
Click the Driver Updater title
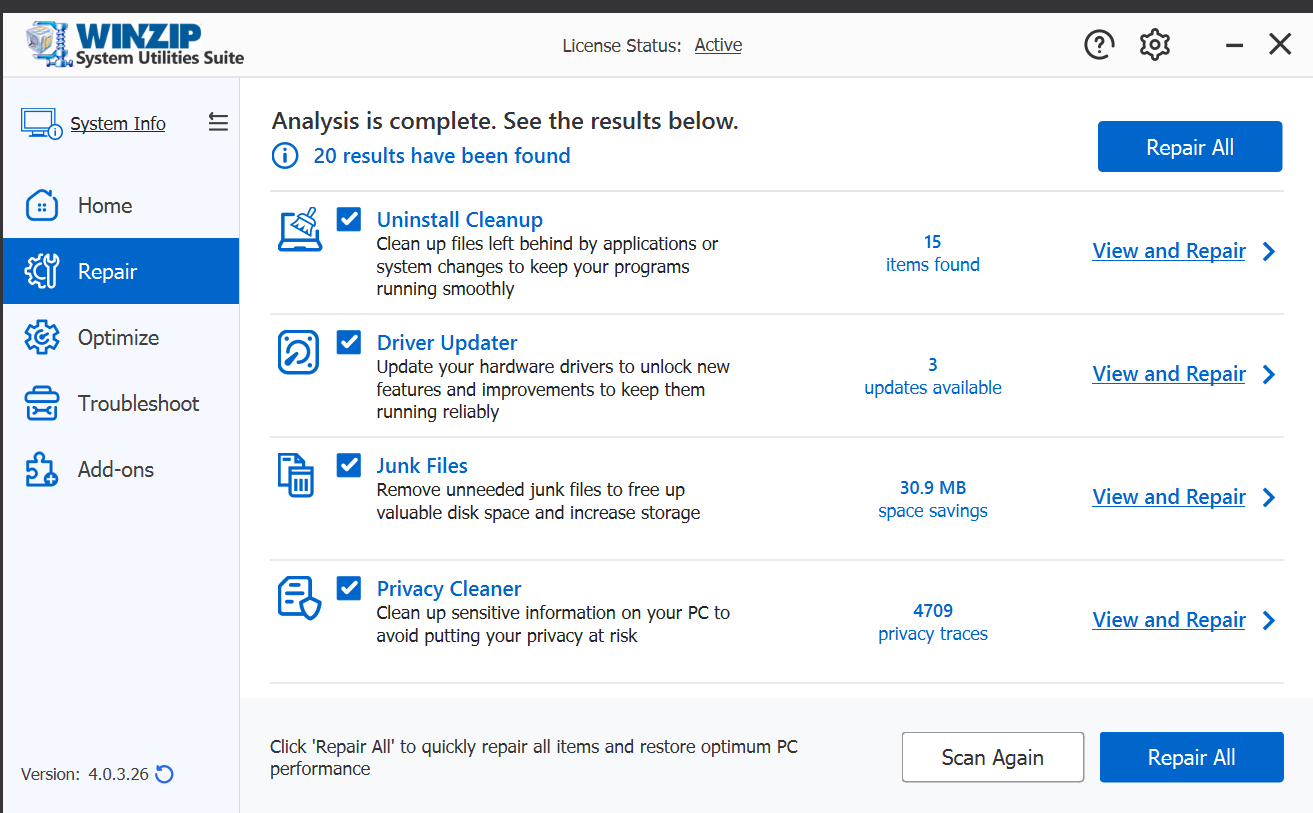[447, 343]
